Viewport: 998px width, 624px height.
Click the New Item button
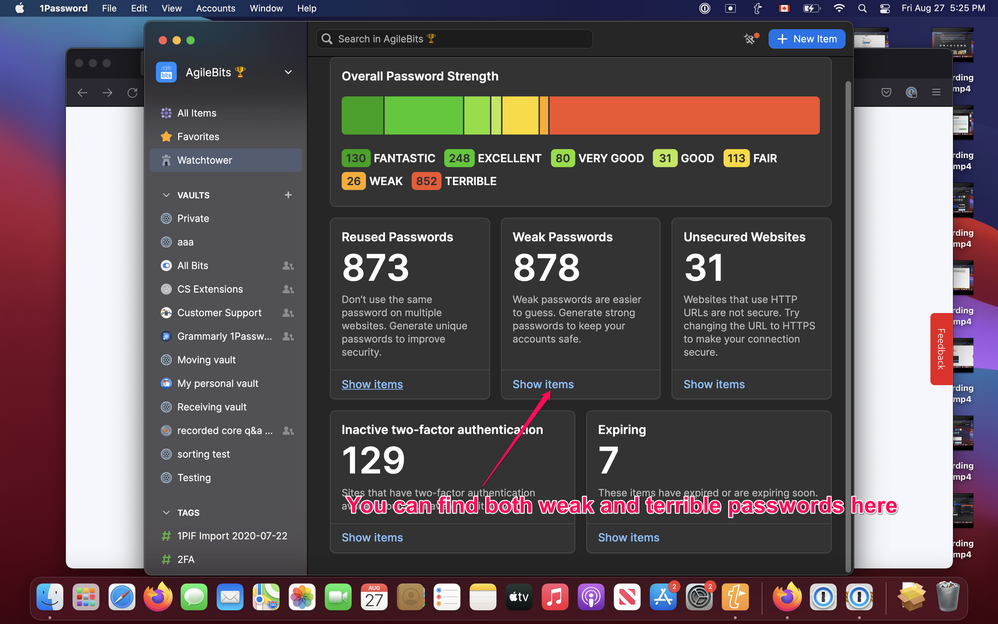pyautogui.click(x=807, y=39)
